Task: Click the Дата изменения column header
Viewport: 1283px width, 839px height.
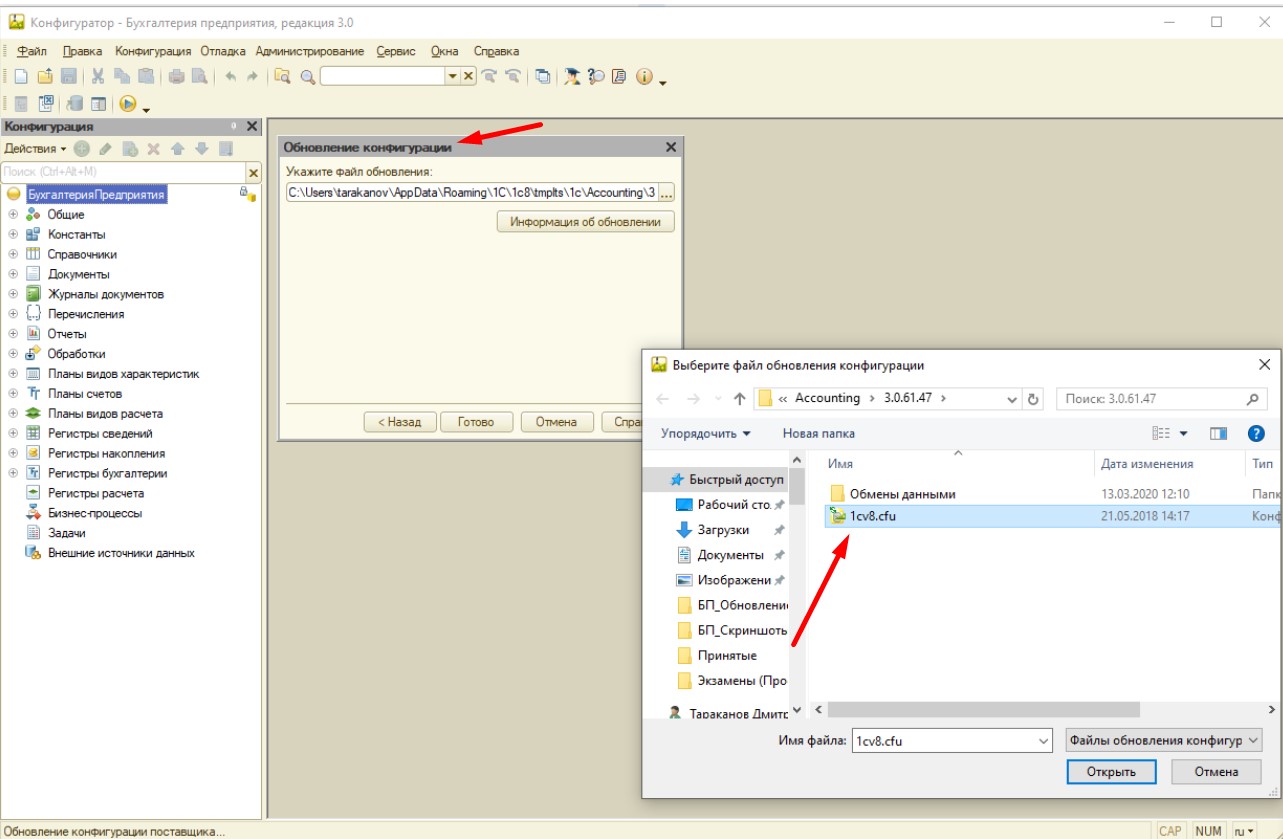Action: 1147,464
